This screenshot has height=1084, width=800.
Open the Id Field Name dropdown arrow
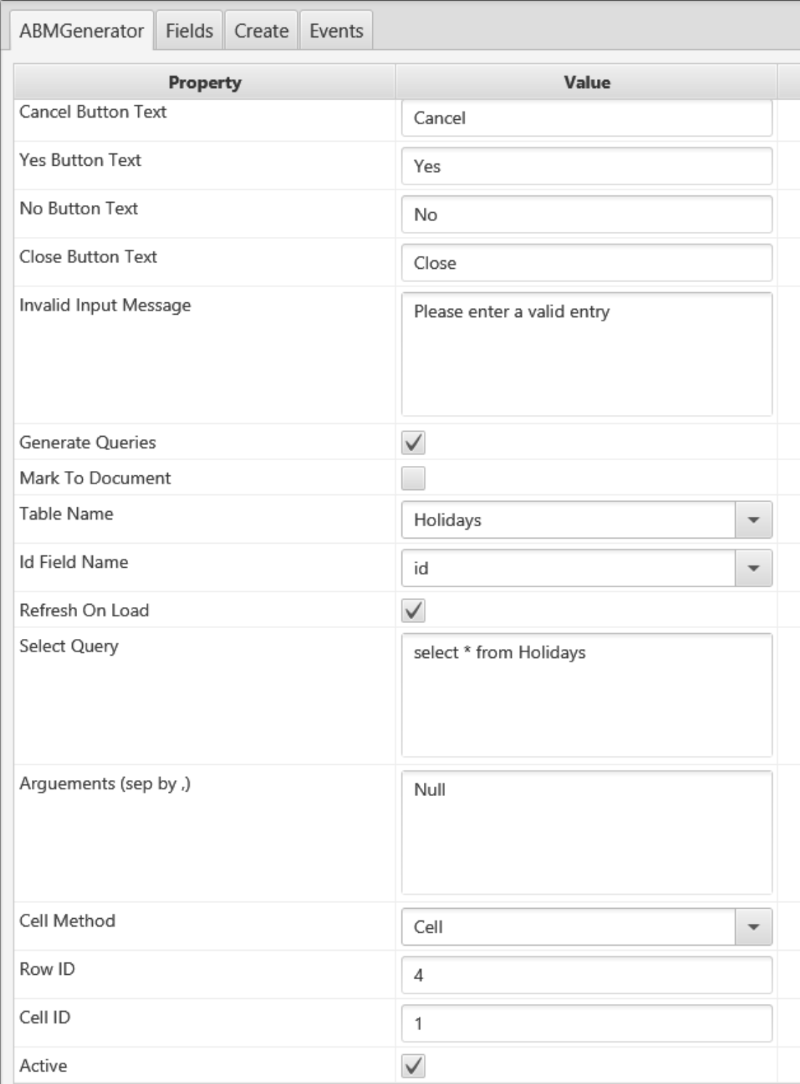[753, 568]
